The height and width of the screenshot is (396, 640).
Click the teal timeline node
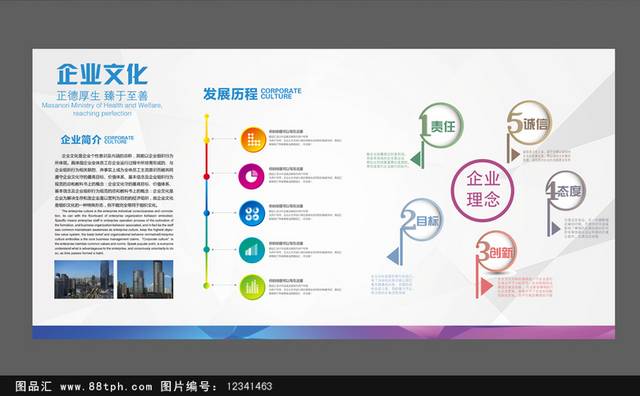[207, 249]
